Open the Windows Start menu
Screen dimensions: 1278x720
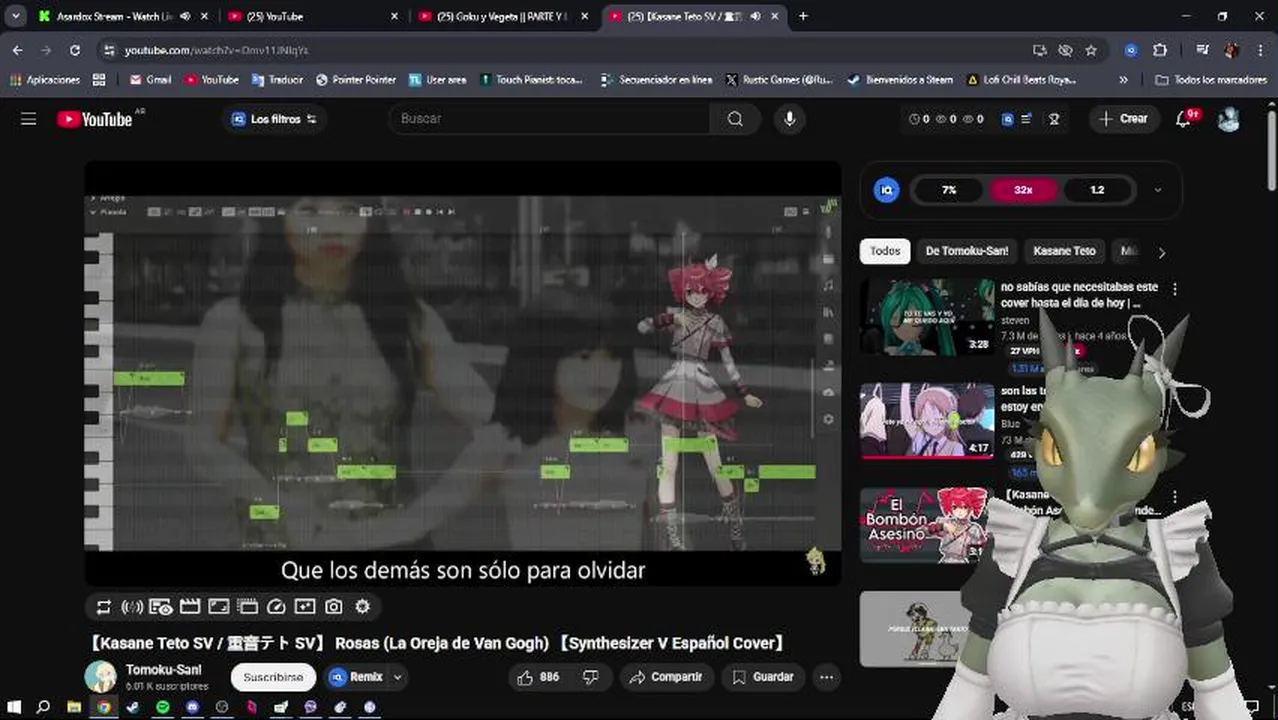(x=14, y=707)
